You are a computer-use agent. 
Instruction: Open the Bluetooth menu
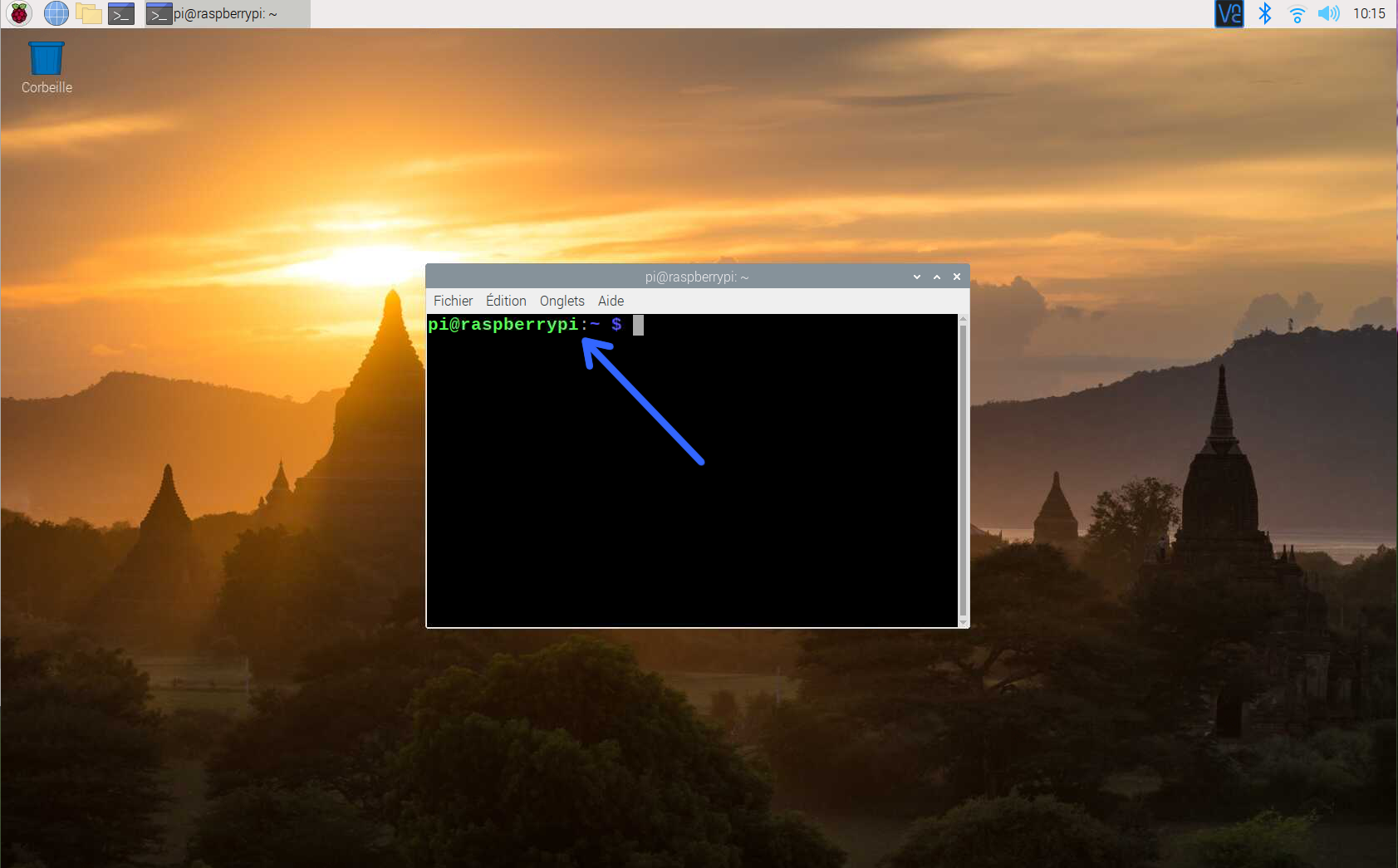coord(1264,13)
